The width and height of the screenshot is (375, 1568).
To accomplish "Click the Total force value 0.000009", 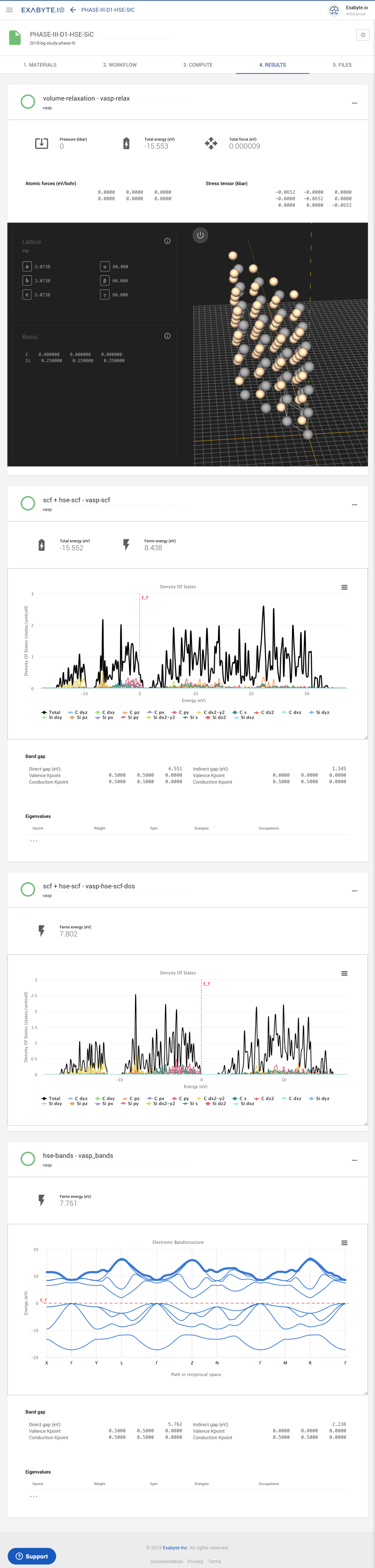I will click(244, 146).
